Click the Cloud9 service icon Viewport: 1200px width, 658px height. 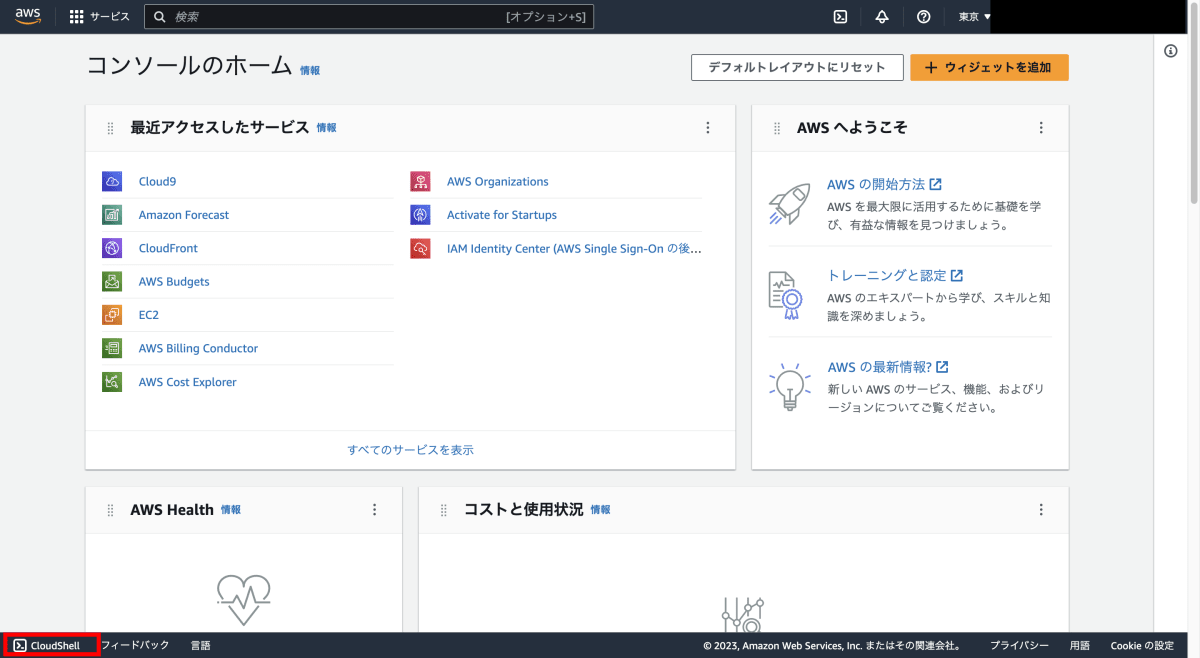(x=112, y=181)
